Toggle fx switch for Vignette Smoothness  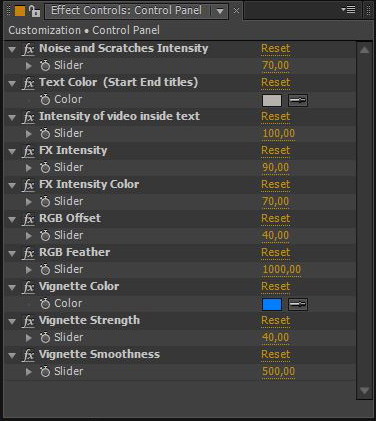pyautogui.click(x=29, y=355)
